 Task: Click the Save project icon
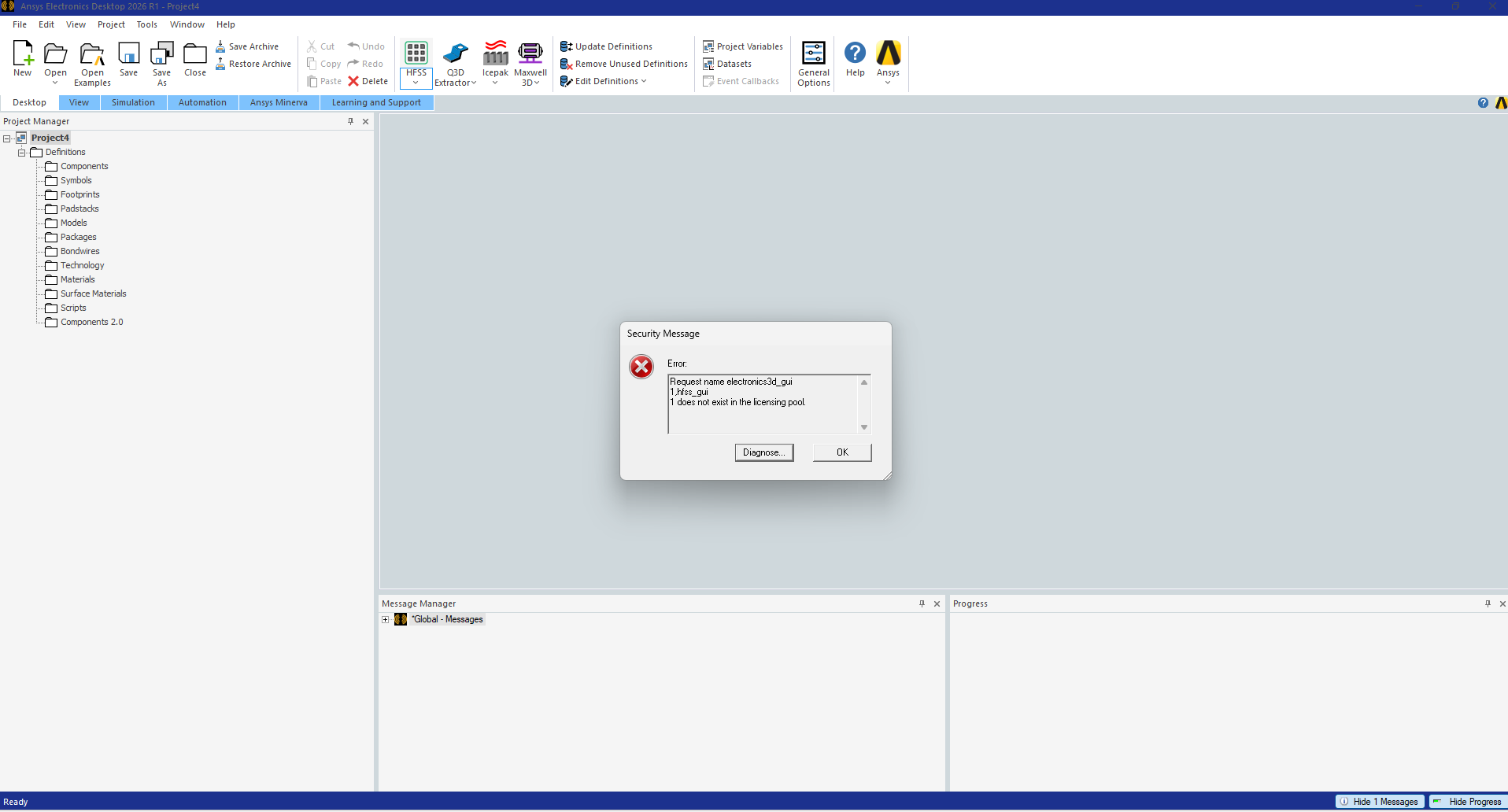[x=128, y=53]
